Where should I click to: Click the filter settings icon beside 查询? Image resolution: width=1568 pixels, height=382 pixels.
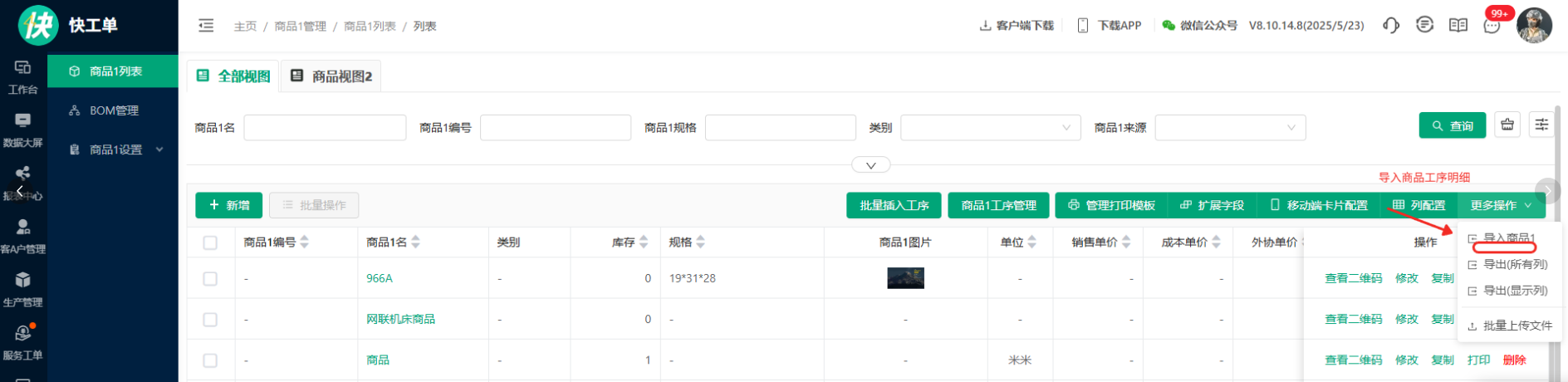point(1541,125)
